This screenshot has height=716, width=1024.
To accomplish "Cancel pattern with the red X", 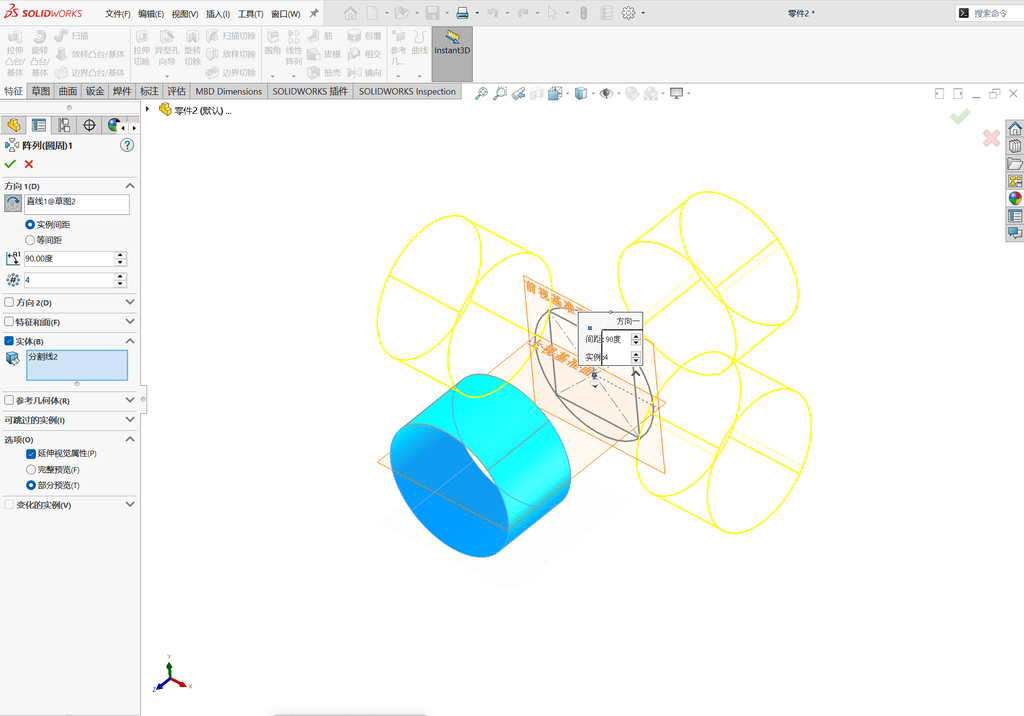I will (29, 164).
